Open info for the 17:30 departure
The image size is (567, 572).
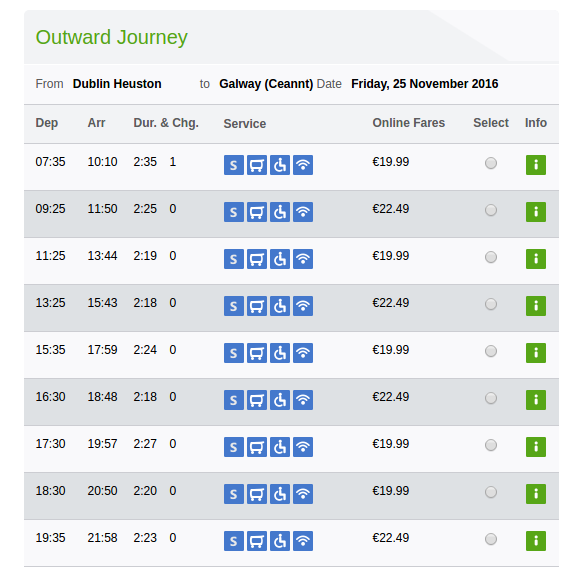point(536,447)
